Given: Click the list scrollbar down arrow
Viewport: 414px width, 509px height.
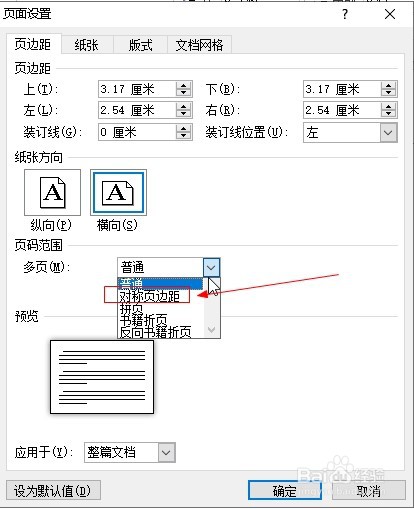Looking at the screenshot, I should [211, 330].
